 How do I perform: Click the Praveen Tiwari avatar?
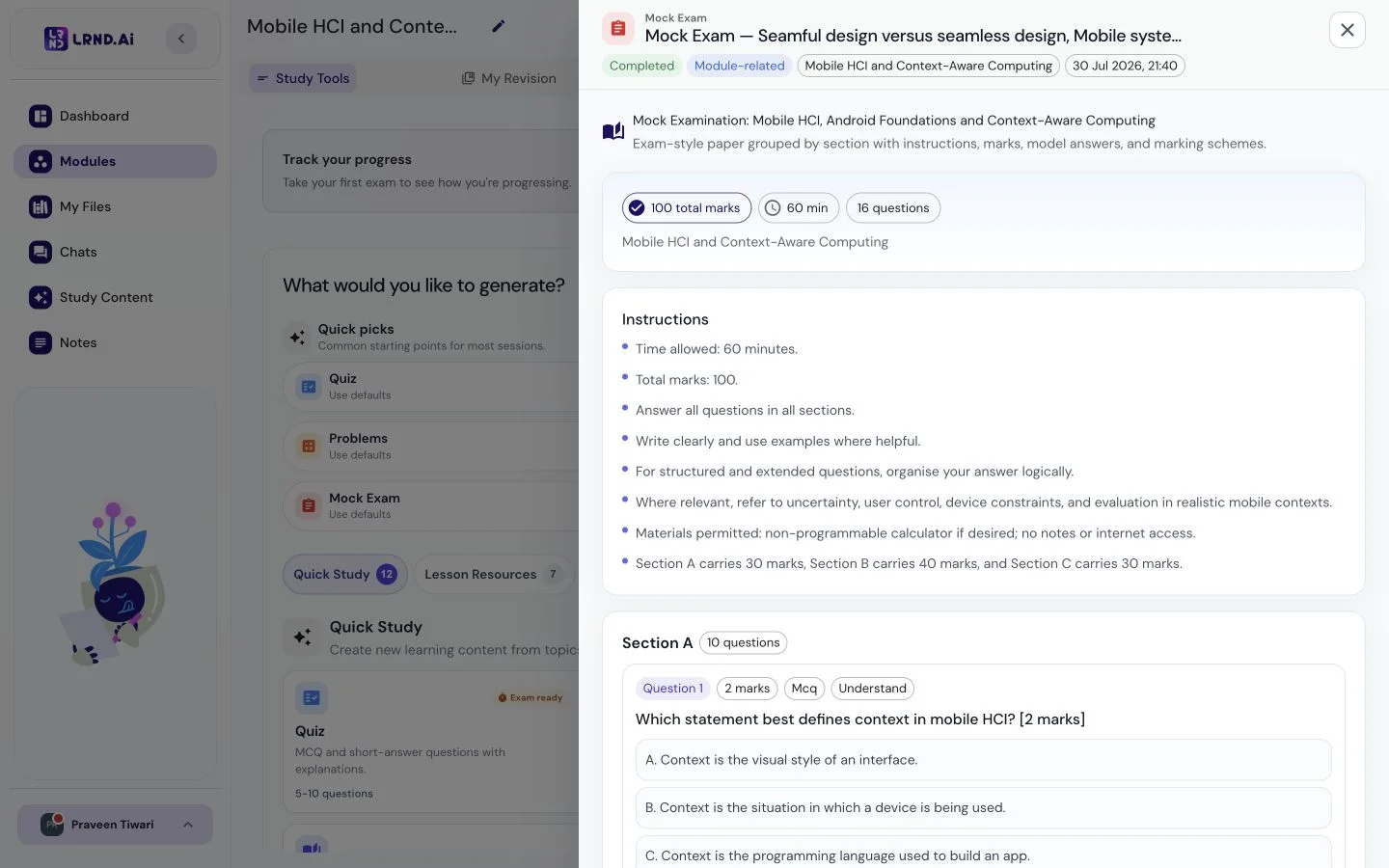coord(52,825)
